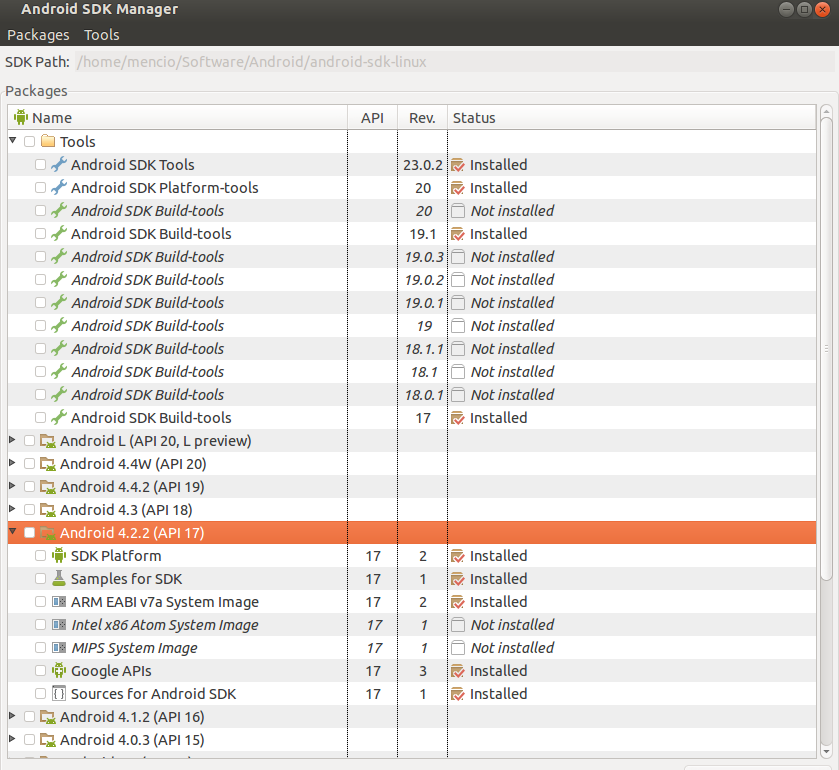839x770 pixels.
Task: Click the braces icon of Sources for Android SDK
Action: click(58, 693)
